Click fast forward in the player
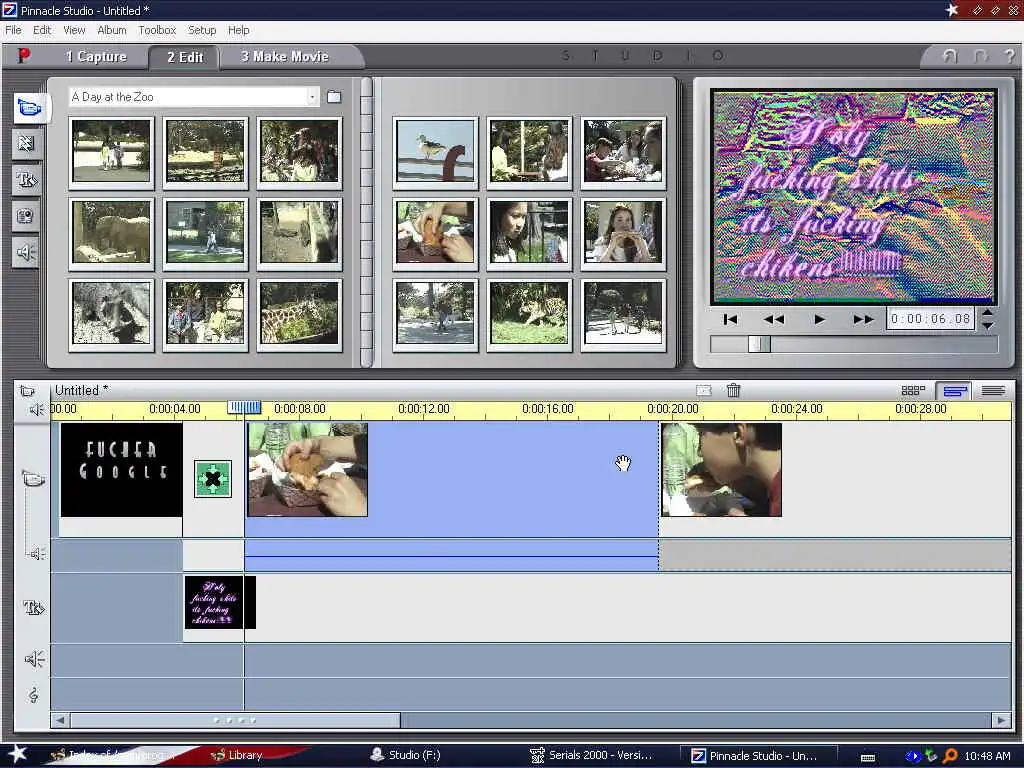The width and height of the screenshot is (1024, 768). 863,319
